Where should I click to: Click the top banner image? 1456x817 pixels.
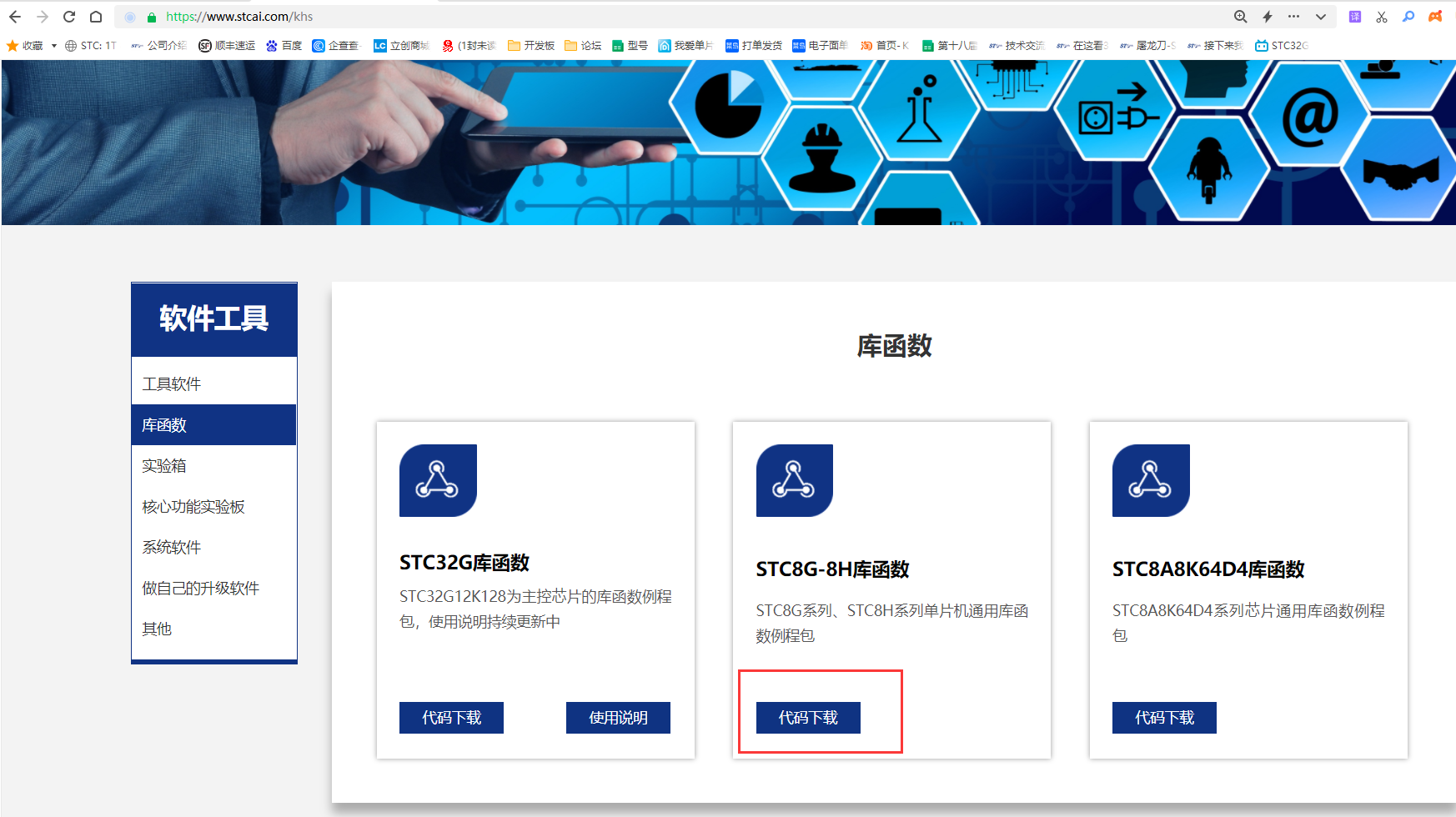pos(729,142)
